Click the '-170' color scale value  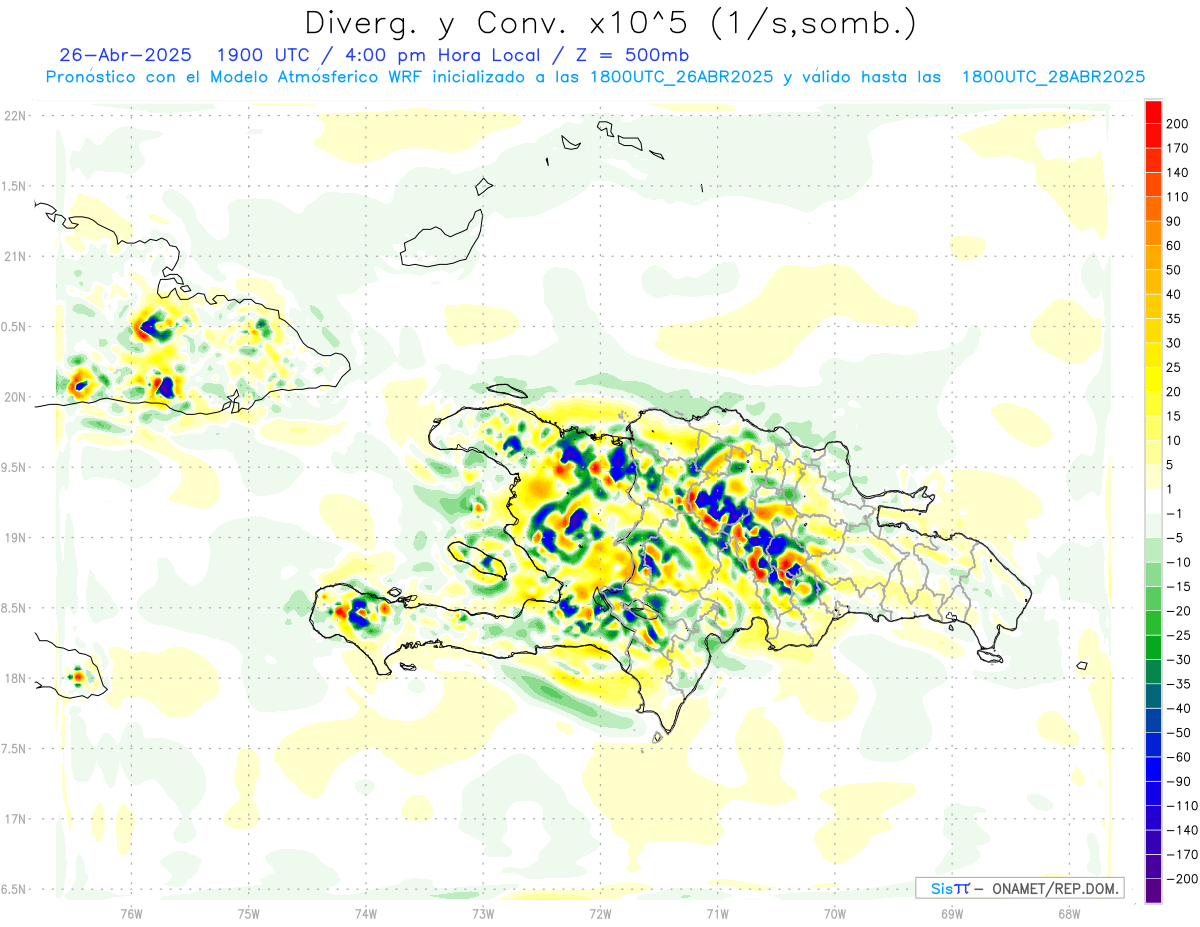point(1181,855)
